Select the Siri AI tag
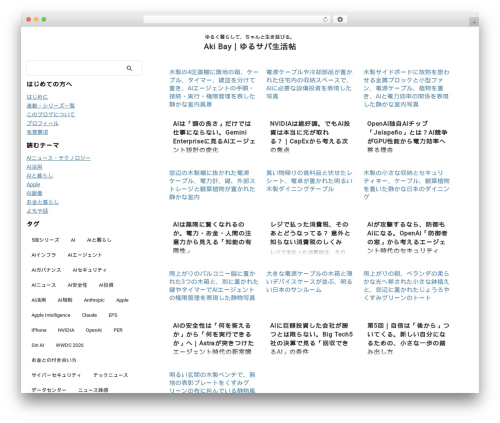Viewport: 500px width, 423px height. (38, 345)
